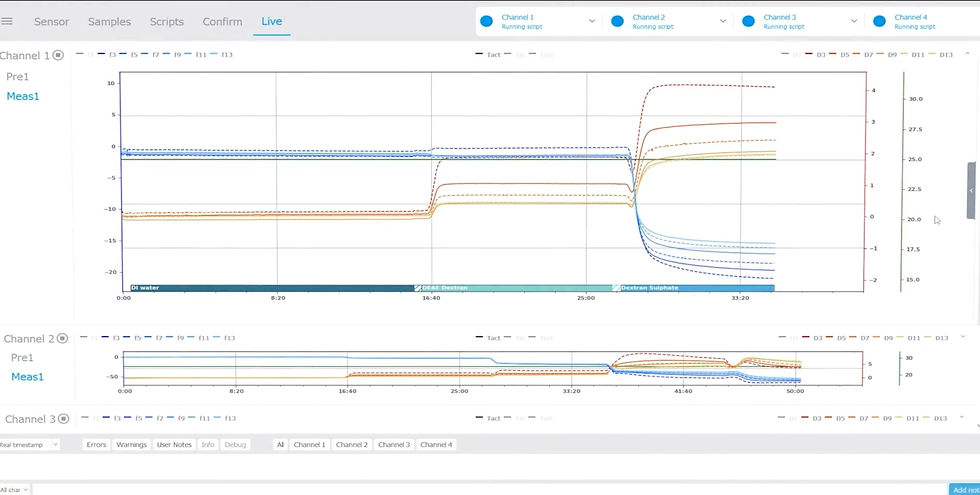This screenshot has width=980, height=495.
Task: Enable the Info log filter
Action: click(x=208, y=444)
